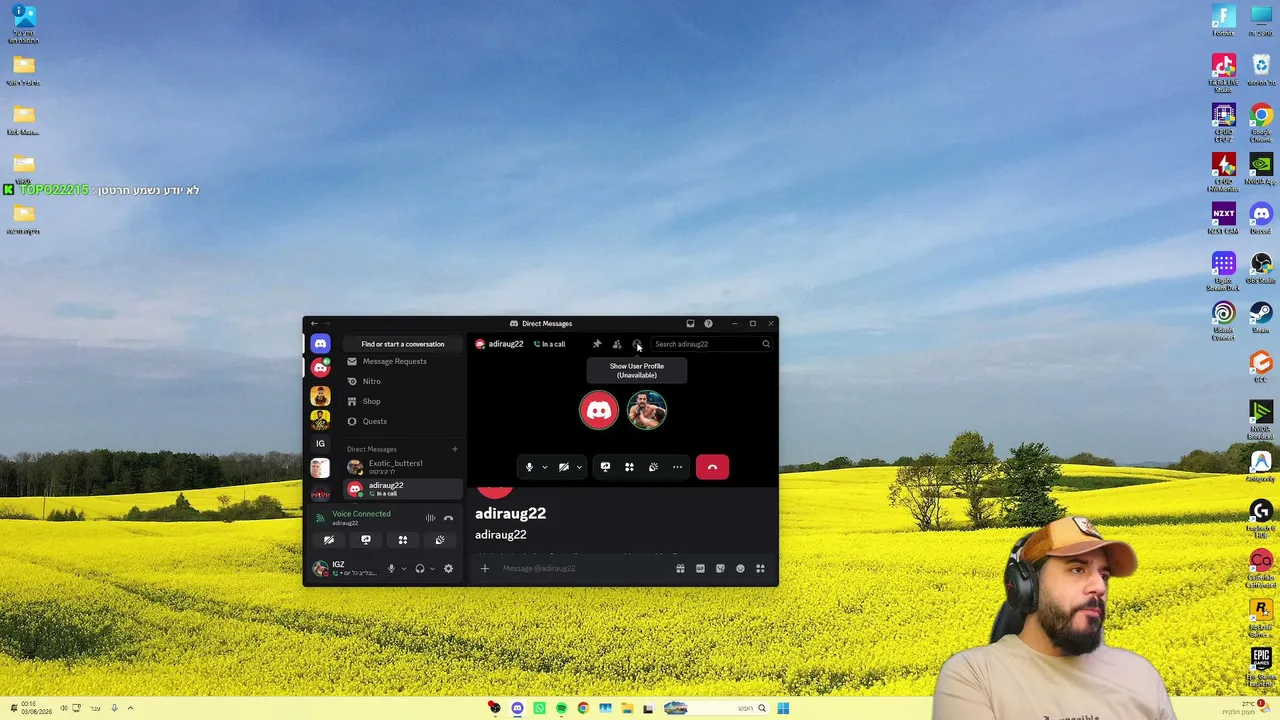Image resolution: width=1280 pixels, height=720 pixels.
Task: Open Apps launcher in message bar
Action: [x=760, y=569]
